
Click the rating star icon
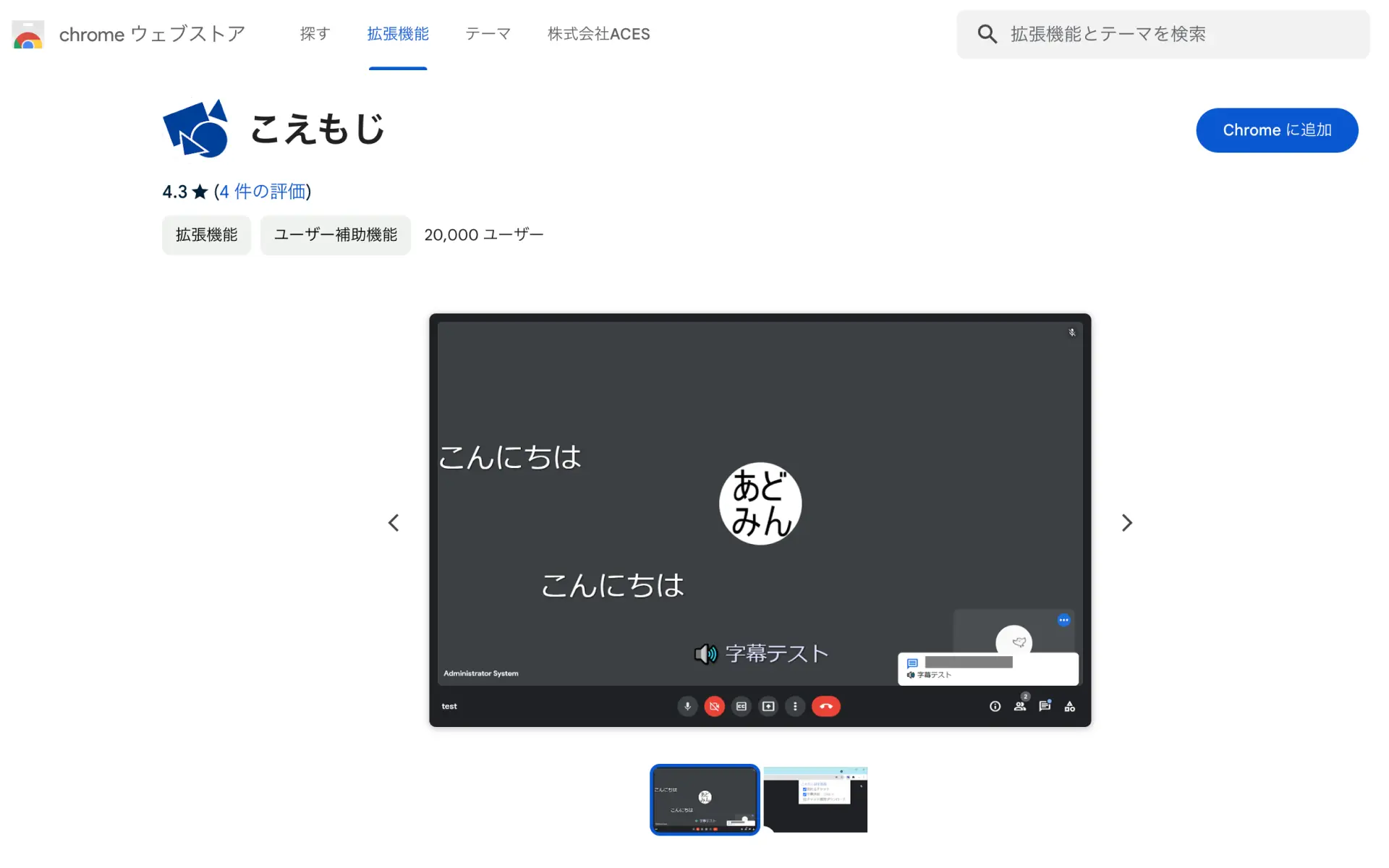[200, 192]
